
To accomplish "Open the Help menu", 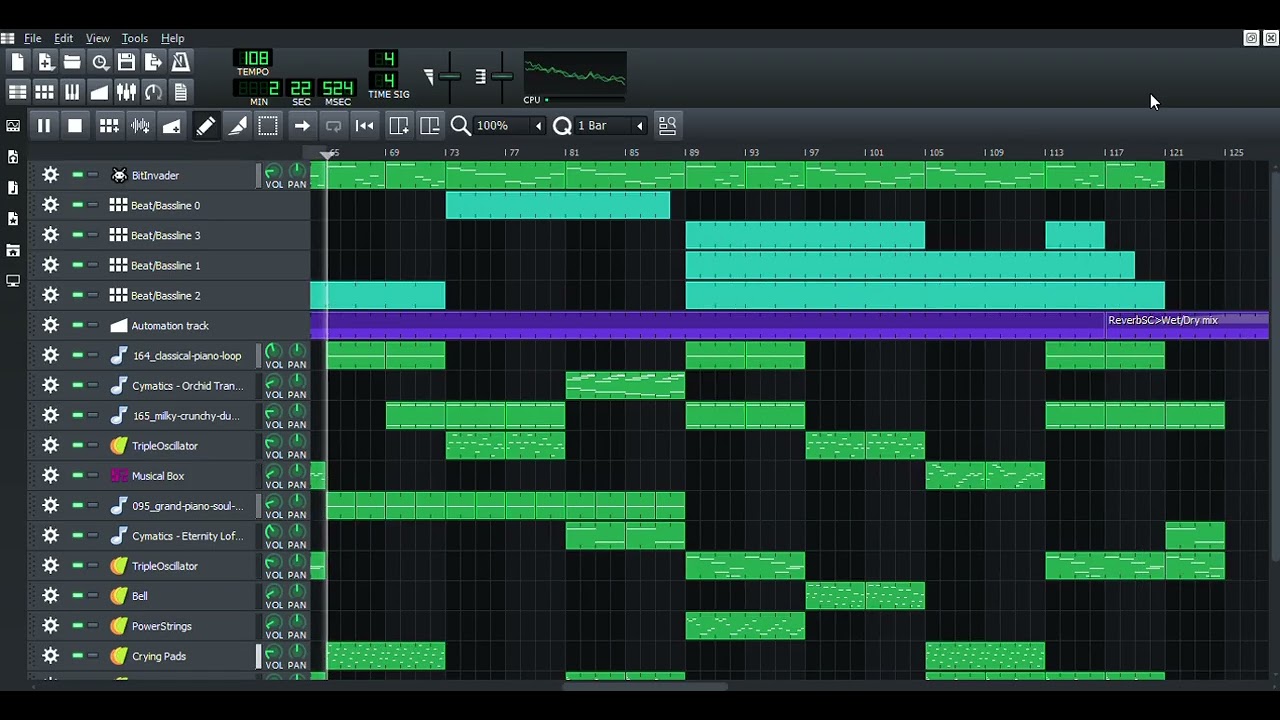I will point(172,38).
